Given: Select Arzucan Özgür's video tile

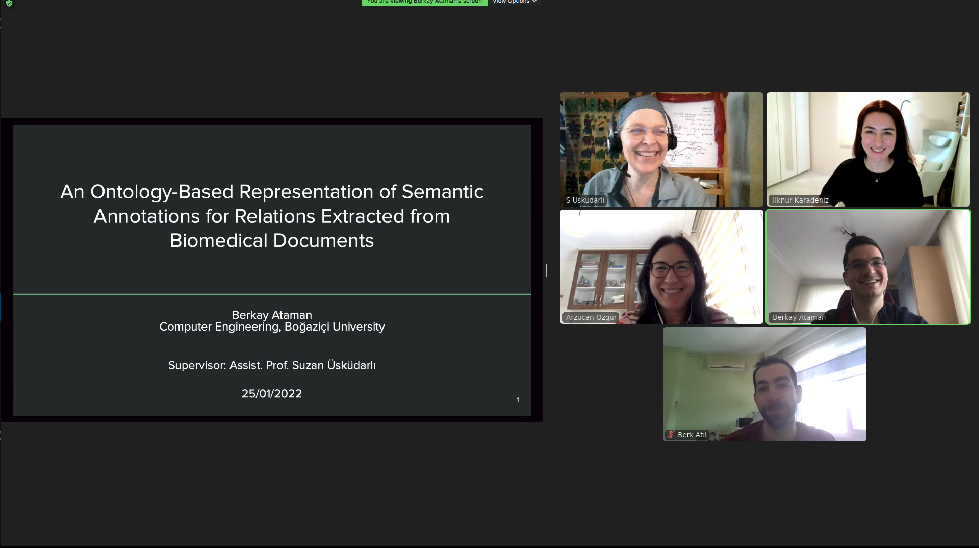Looking at the screenshot, I should [x=661, y=266].
